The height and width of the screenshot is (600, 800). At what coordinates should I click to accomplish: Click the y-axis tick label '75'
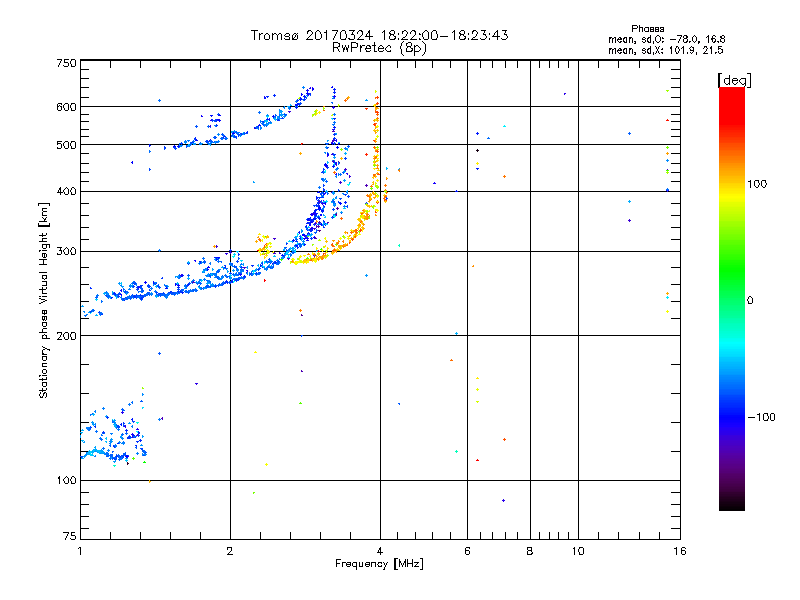pos(70,536)
